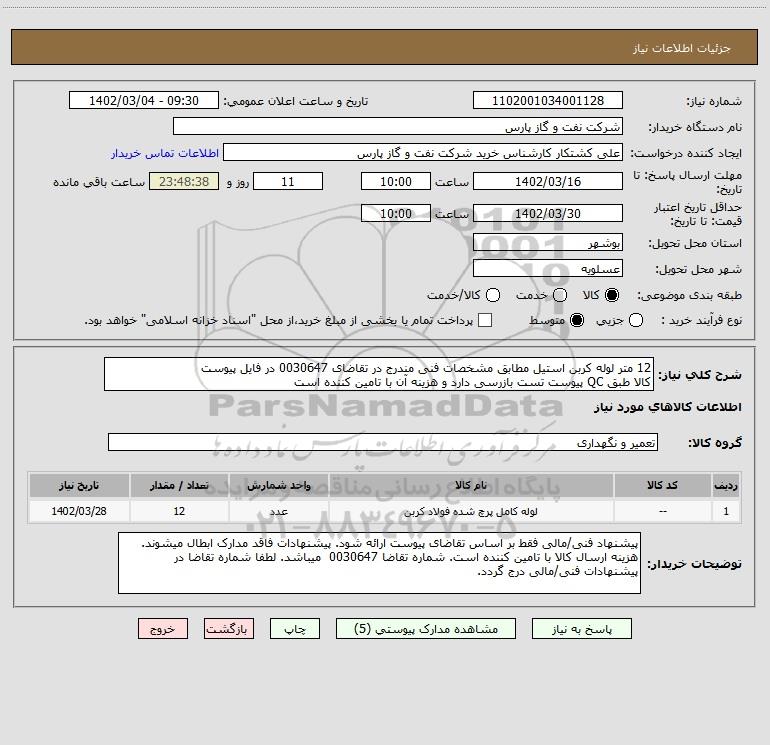Click the تعداد / مقدار column header

179,486
